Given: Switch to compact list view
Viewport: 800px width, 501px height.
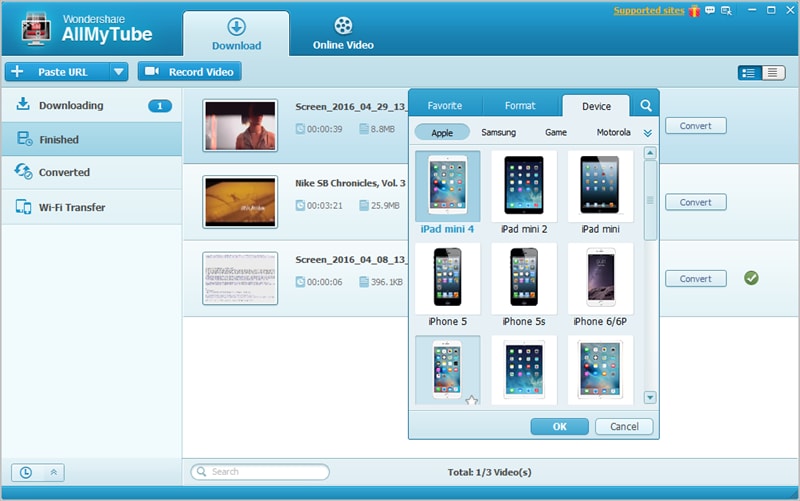Looking at the screenshot, I should 773,73.
